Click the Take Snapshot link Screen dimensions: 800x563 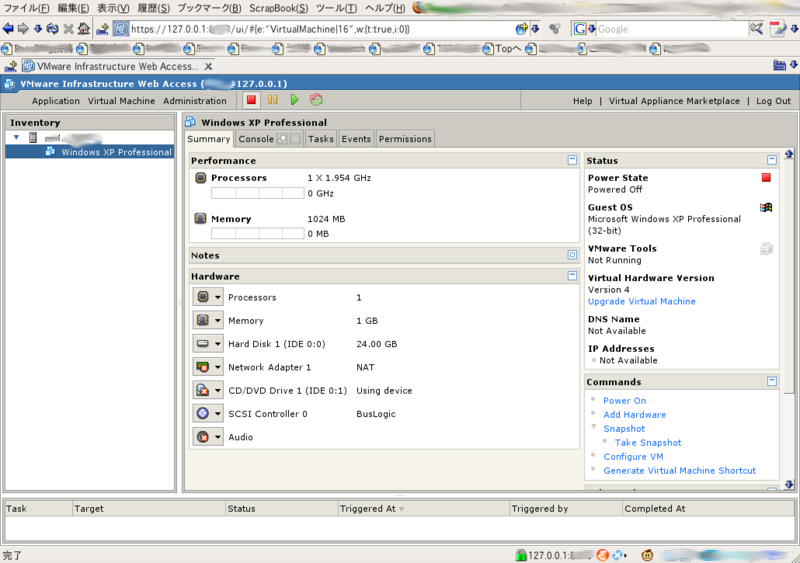[648, 443]
